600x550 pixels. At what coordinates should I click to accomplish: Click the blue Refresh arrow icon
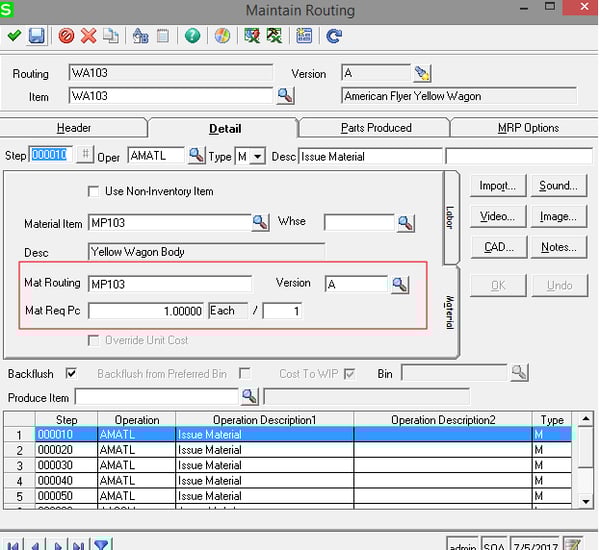333,36
